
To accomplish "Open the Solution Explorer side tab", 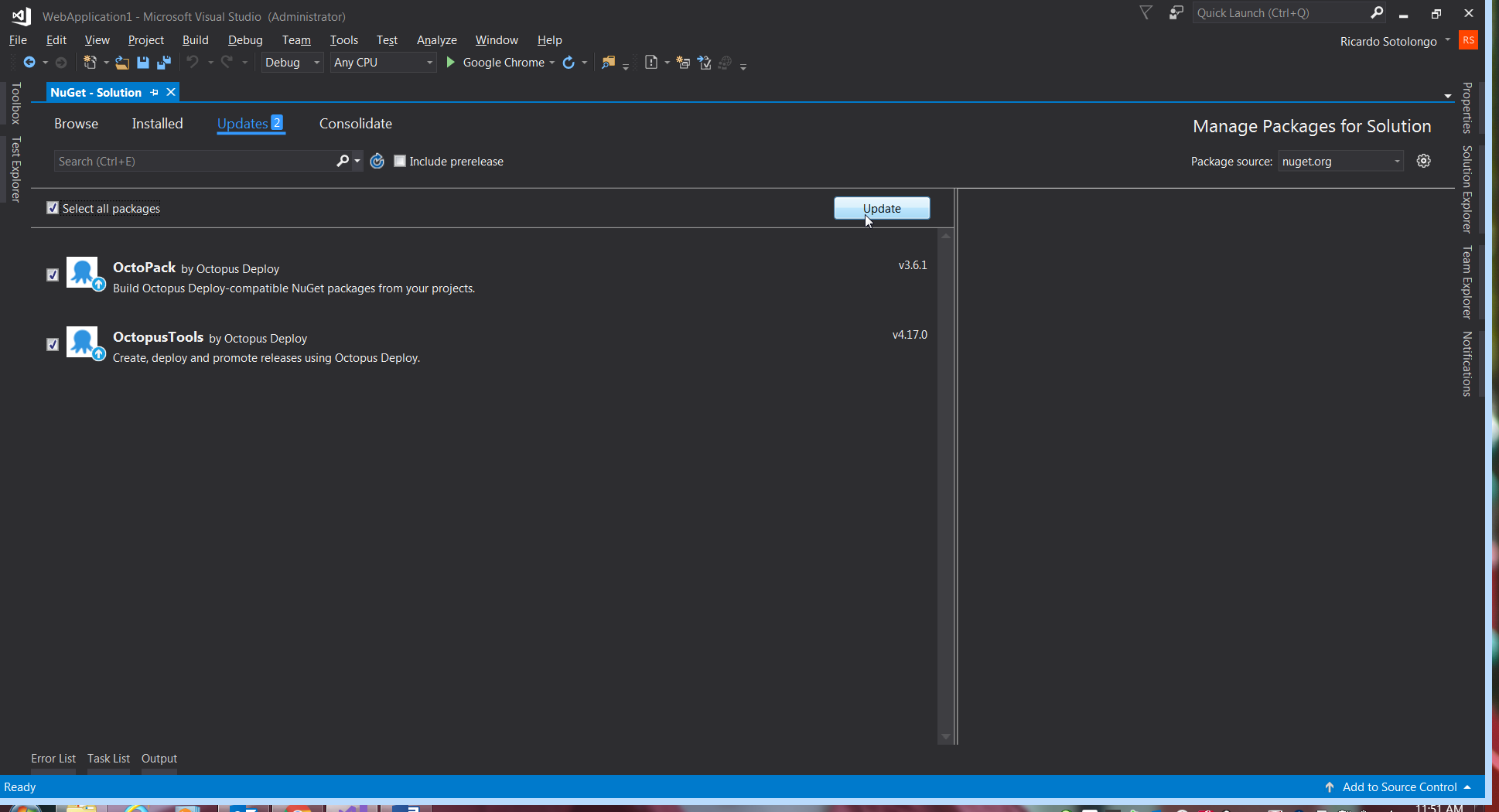I will coord(1467,189).
